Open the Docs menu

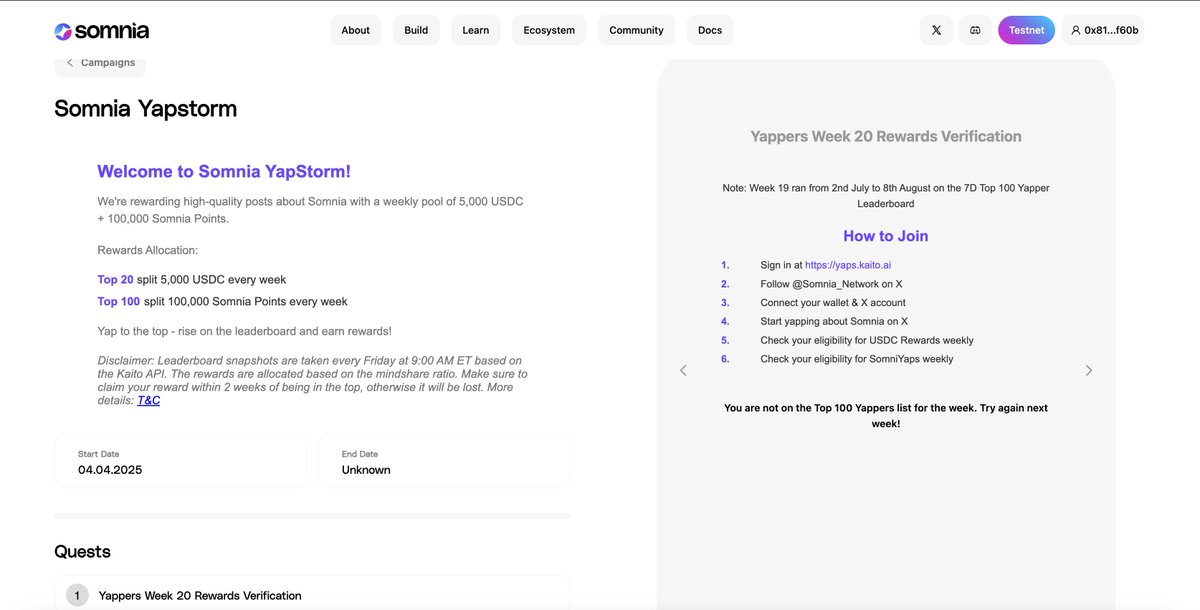click(x=710, y=30)
